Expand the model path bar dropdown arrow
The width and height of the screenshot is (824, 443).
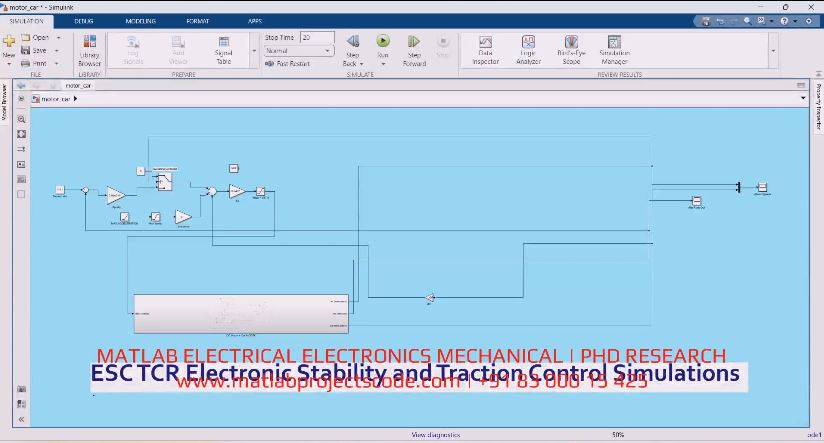(x=803, y=99)
